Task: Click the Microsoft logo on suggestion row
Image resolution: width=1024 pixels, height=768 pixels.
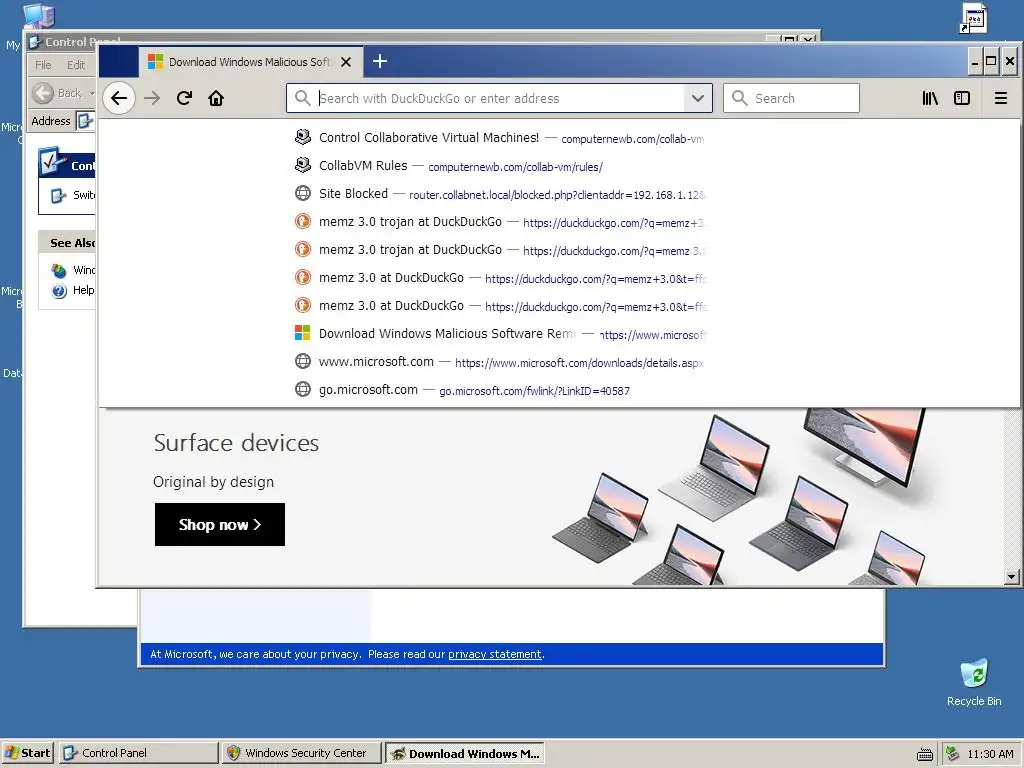Action: point(302,333)
